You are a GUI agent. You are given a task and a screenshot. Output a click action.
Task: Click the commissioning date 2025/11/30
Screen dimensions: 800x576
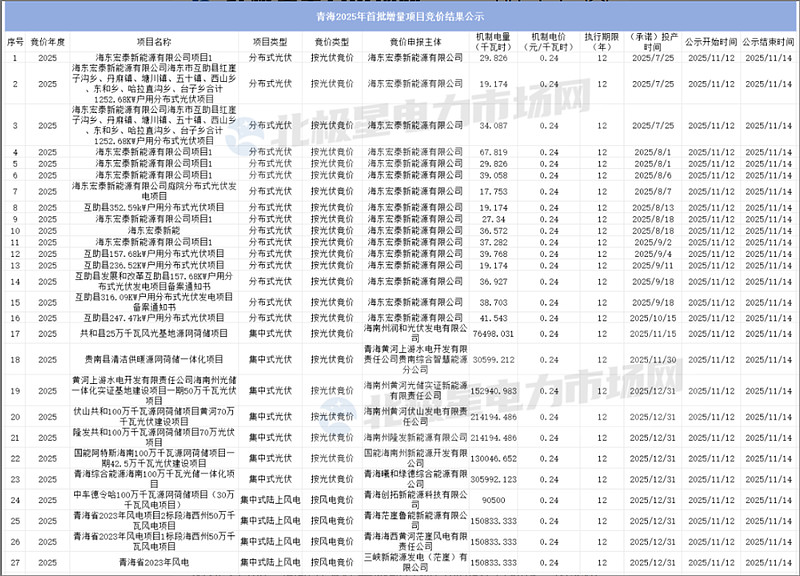tap(653, 360)
